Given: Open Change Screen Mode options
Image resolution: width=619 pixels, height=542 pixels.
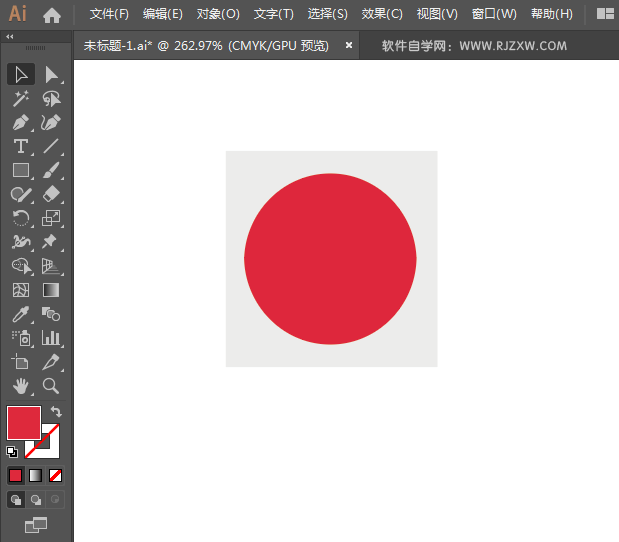Looking at the screenshot, I should pos(36,523).
